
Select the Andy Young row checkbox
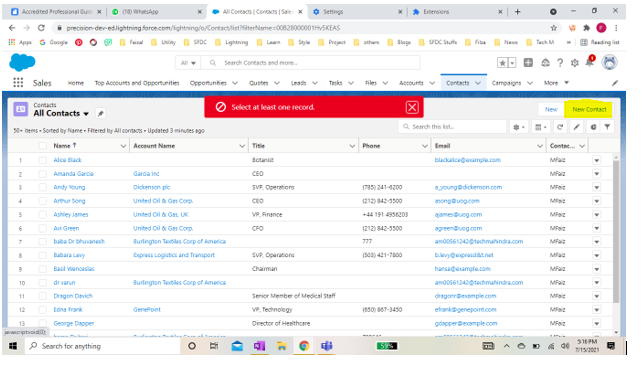click(x=43, y=187)
